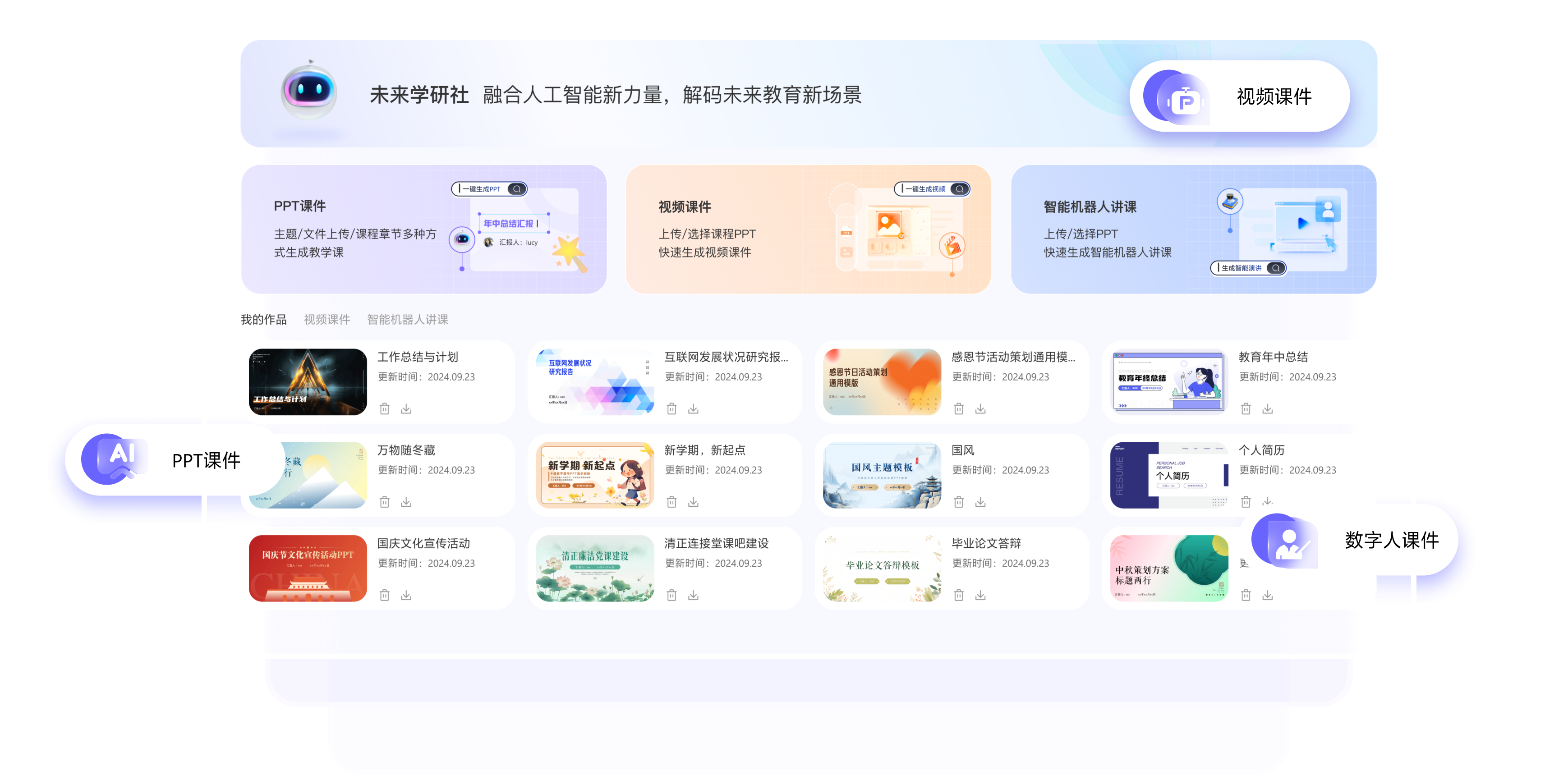Download the 工作总结与计划 PPT
1568x775 pixels.
[x=406, y=409]
